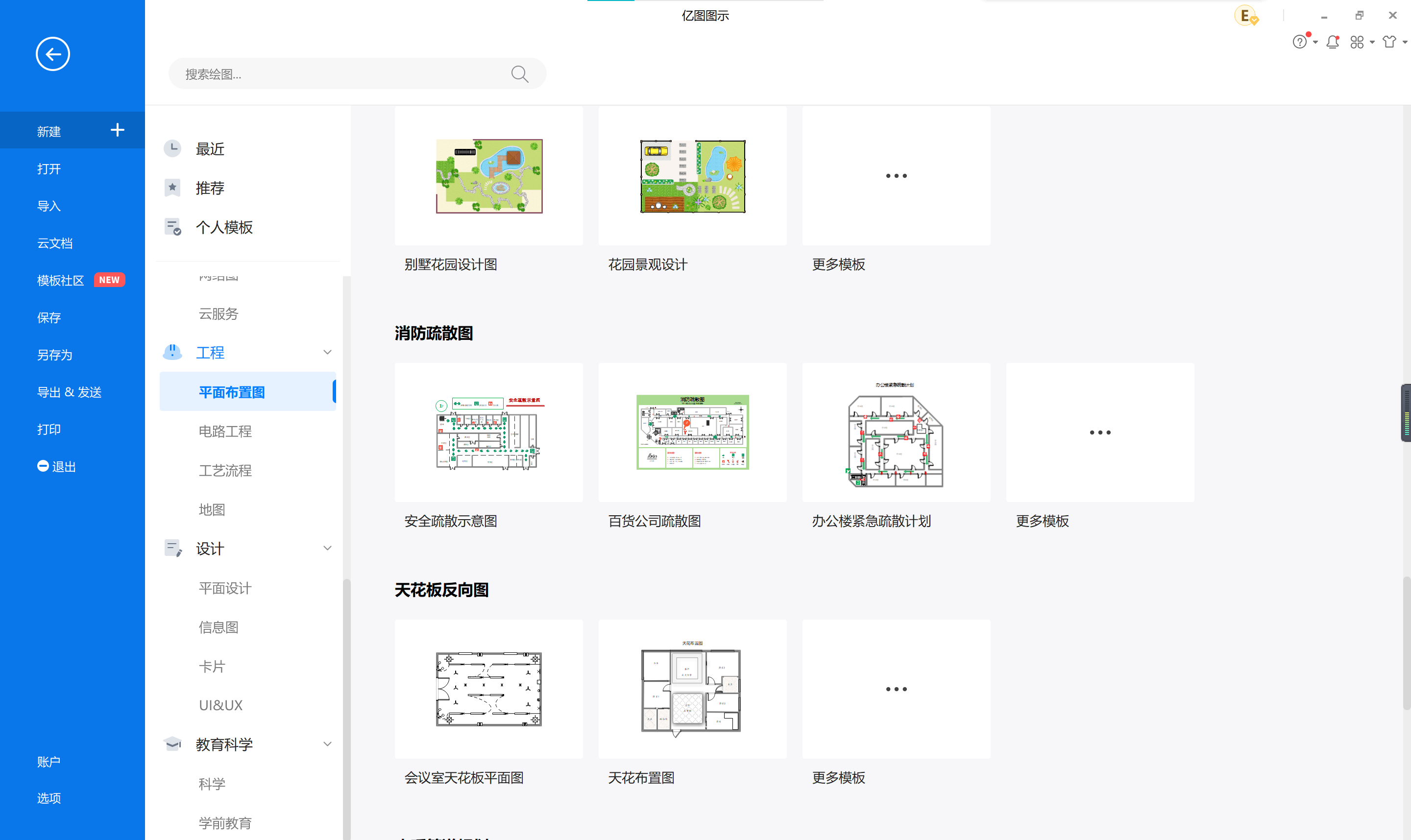The height and width of the screenshot is (840, 1411).
Task: Click the star icon next to 推荐
Action: click(172, 188)
